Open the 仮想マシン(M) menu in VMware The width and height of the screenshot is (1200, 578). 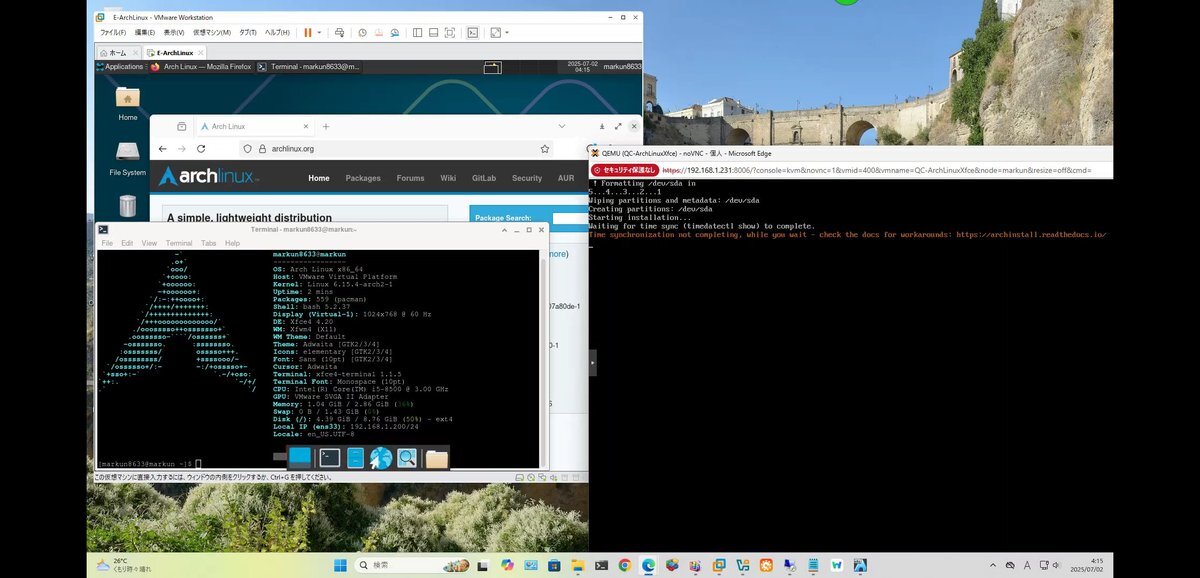click(x=212, y=32)
